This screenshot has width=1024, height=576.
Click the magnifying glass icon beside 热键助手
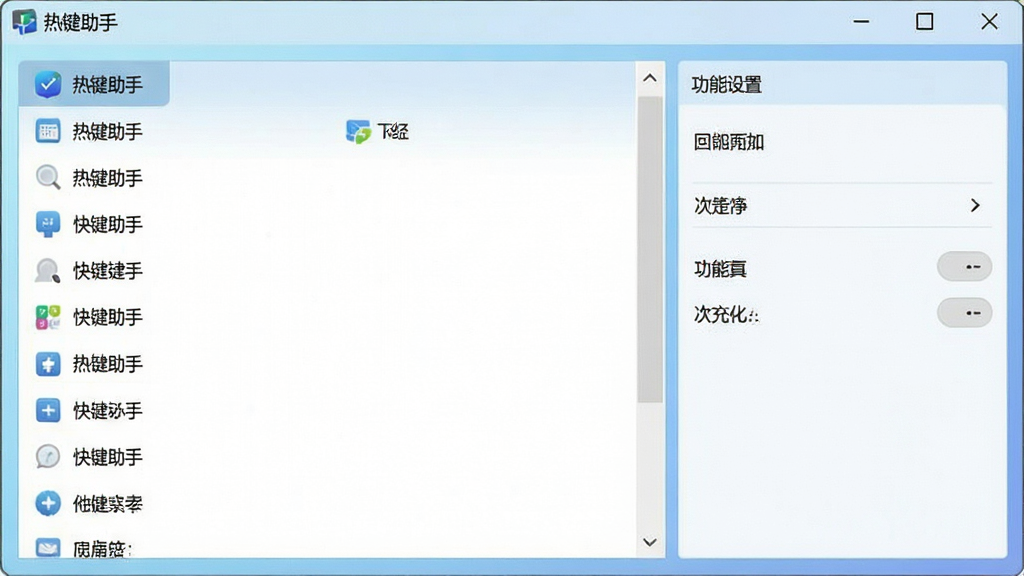[x=48, y=178]
